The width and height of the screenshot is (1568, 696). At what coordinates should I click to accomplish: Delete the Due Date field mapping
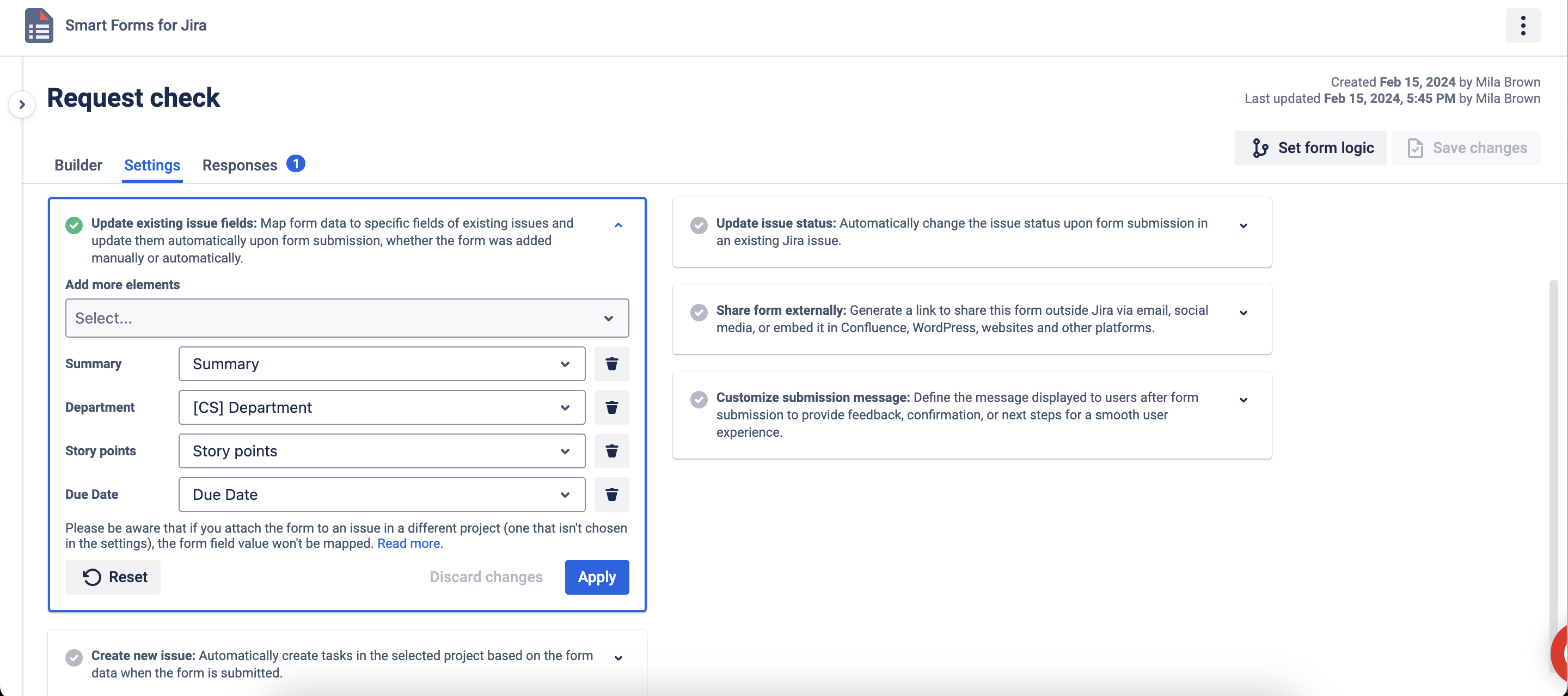point(611,494)
